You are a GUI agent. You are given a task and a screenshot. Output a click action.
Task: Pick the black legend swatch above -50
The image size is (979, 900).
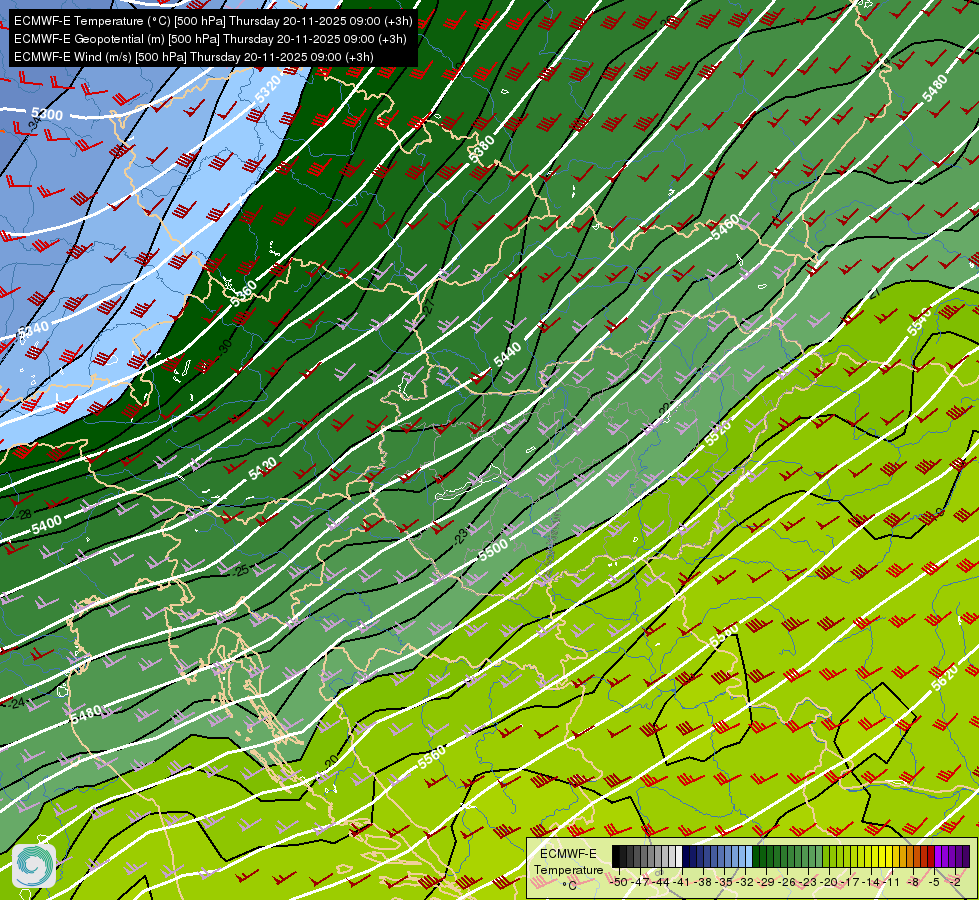pyautogui.click(x=616, y=856)
